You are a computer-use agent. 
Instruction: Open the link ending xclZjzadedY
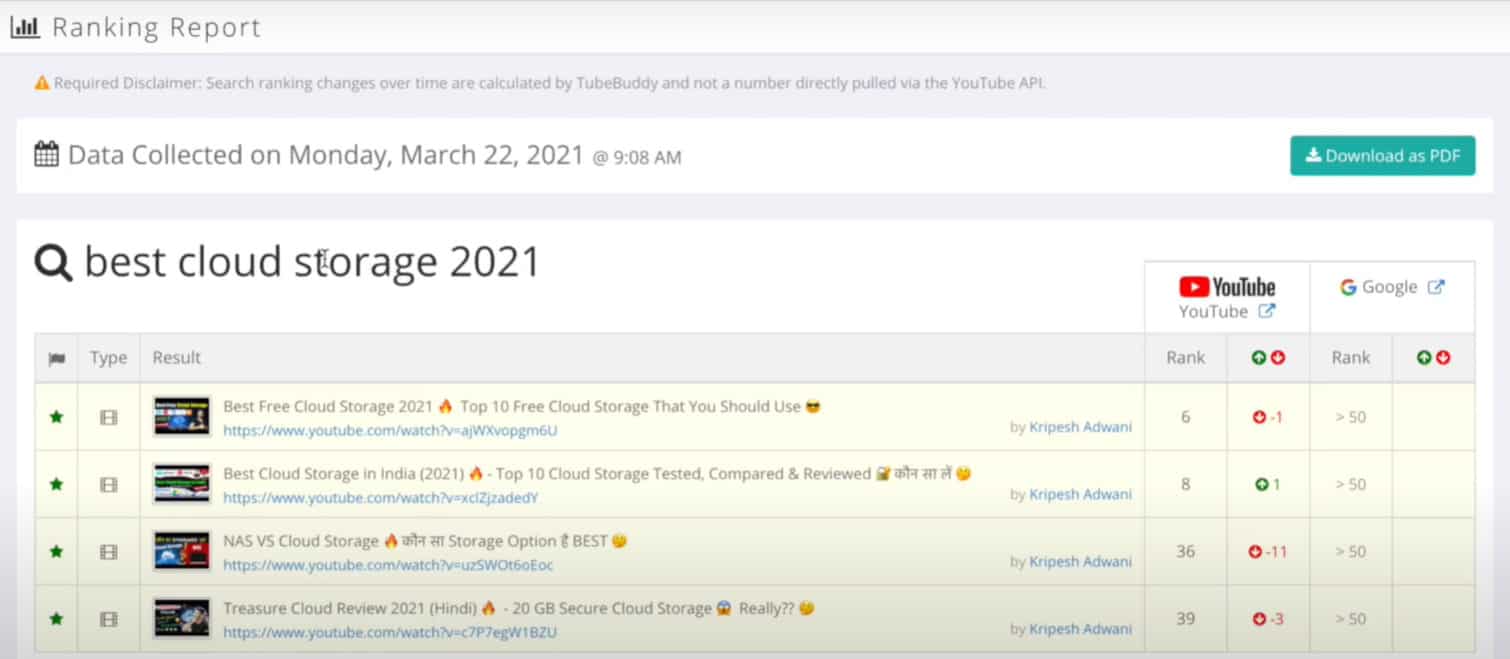coord(381,497)
